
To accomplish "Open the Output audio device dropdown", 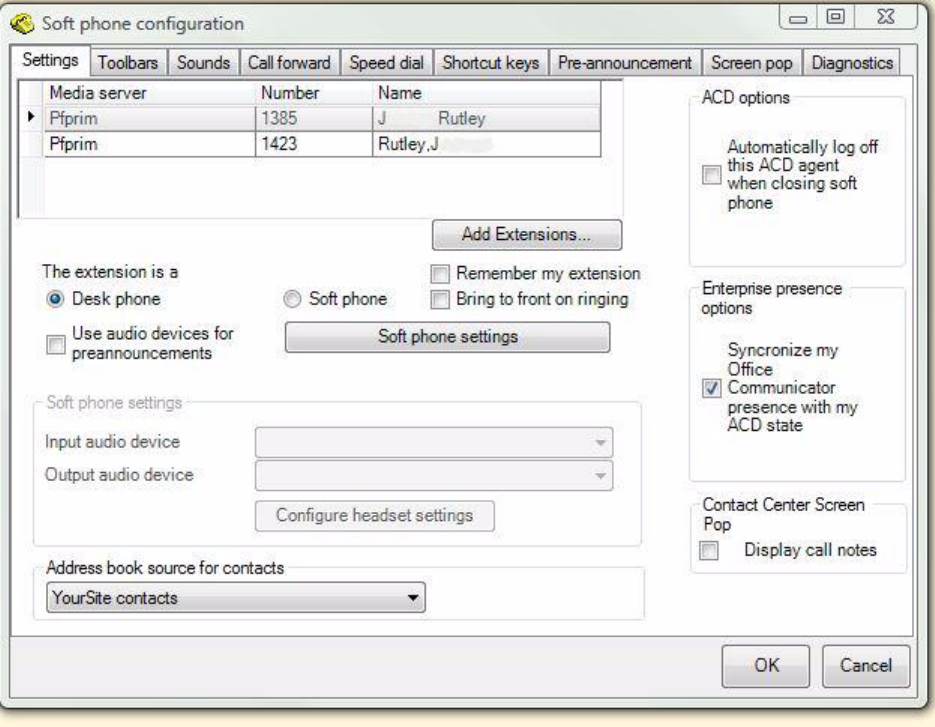I will tap(434, 475).
